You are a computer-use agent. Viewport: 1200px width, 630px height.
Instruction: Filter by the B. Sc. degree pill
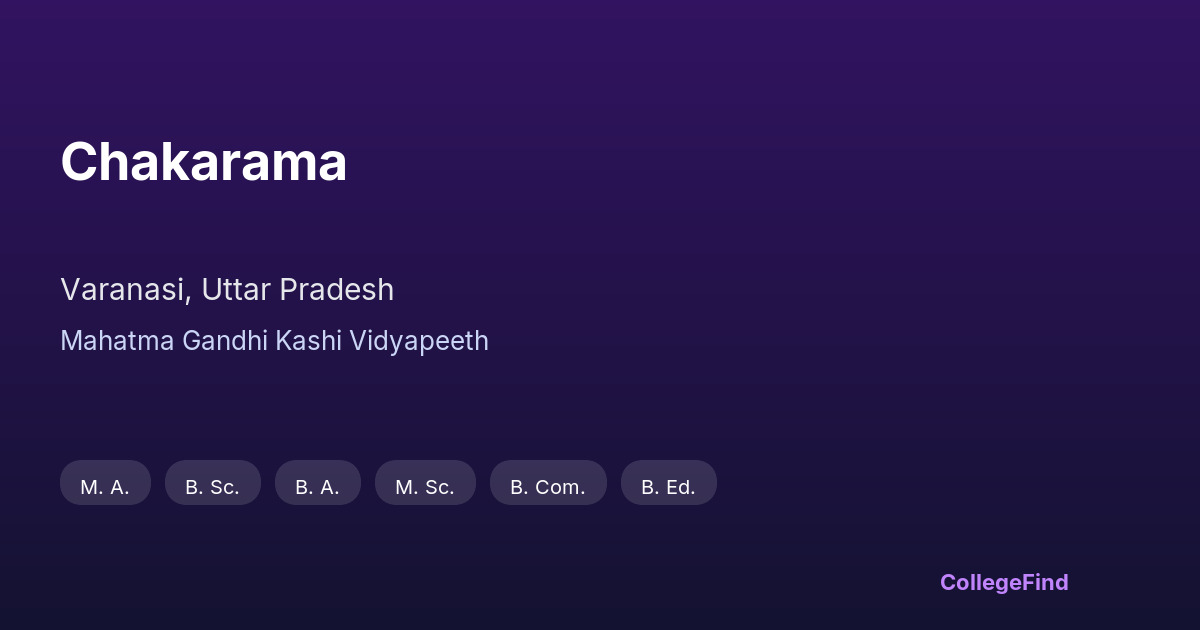pos(212,487)
